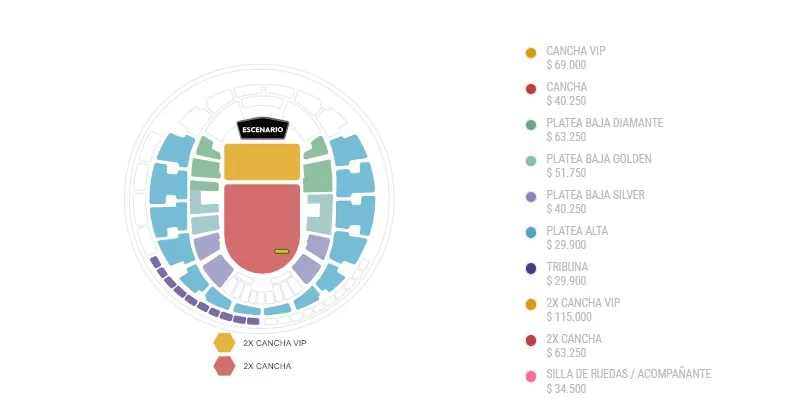This screenshot has width=801, height=411.
Task: Select the Tribuna dark purple legend dot
Action: tap(531, 269)
